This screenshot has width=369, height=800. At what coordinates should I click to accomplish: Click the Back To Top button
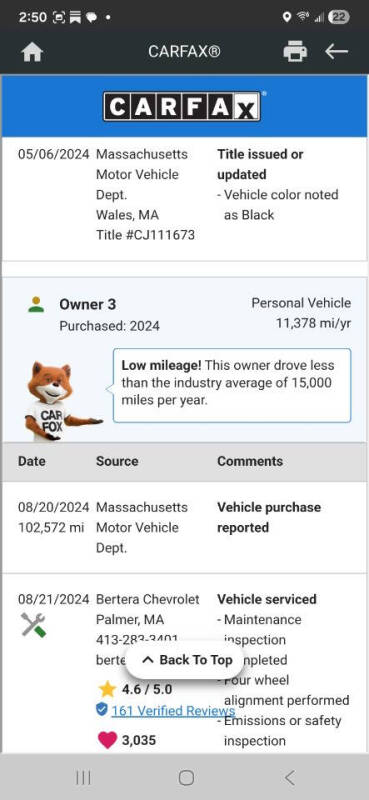pos(185,660)
